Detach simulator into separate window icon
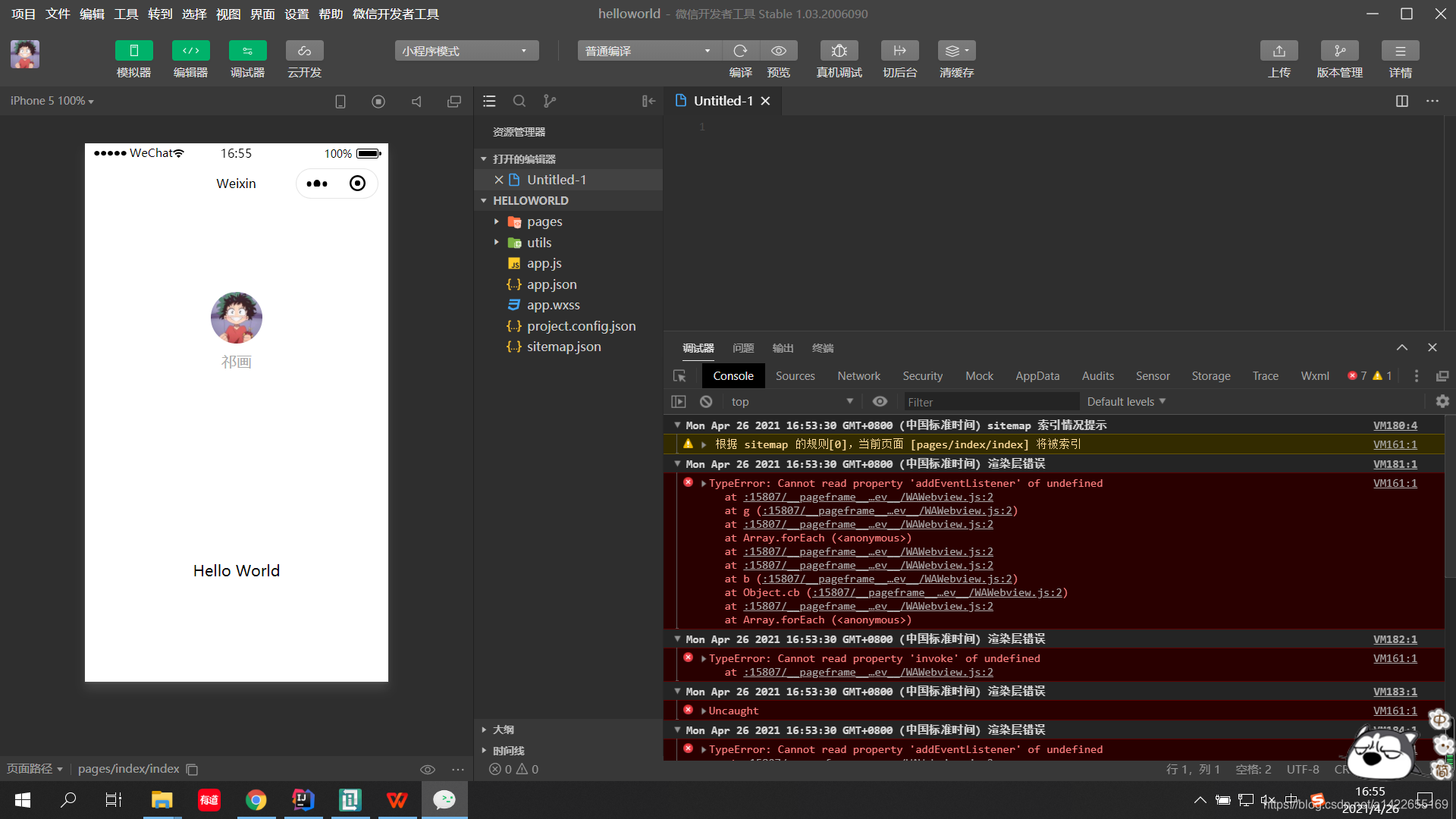Viewport: 1456px width, 819px height. (454, 101)
